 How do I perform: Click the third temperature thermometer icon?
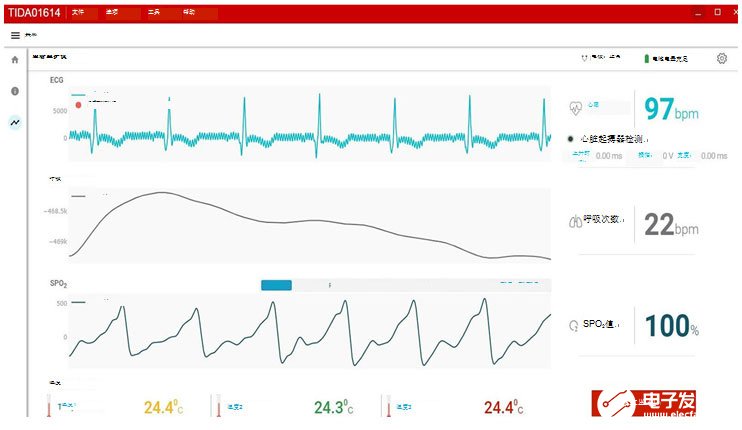click(x=389, y=406)
